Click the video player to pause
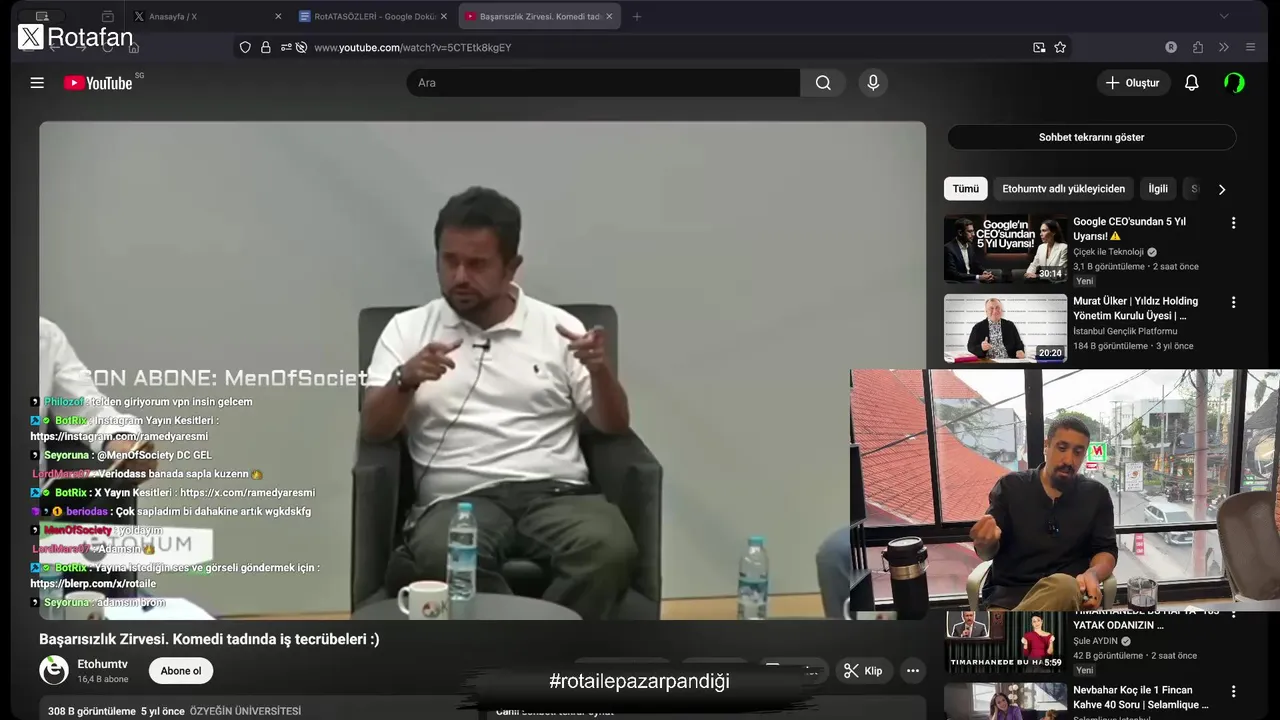This screenshot has width=1280, height=720. (482, 370)
